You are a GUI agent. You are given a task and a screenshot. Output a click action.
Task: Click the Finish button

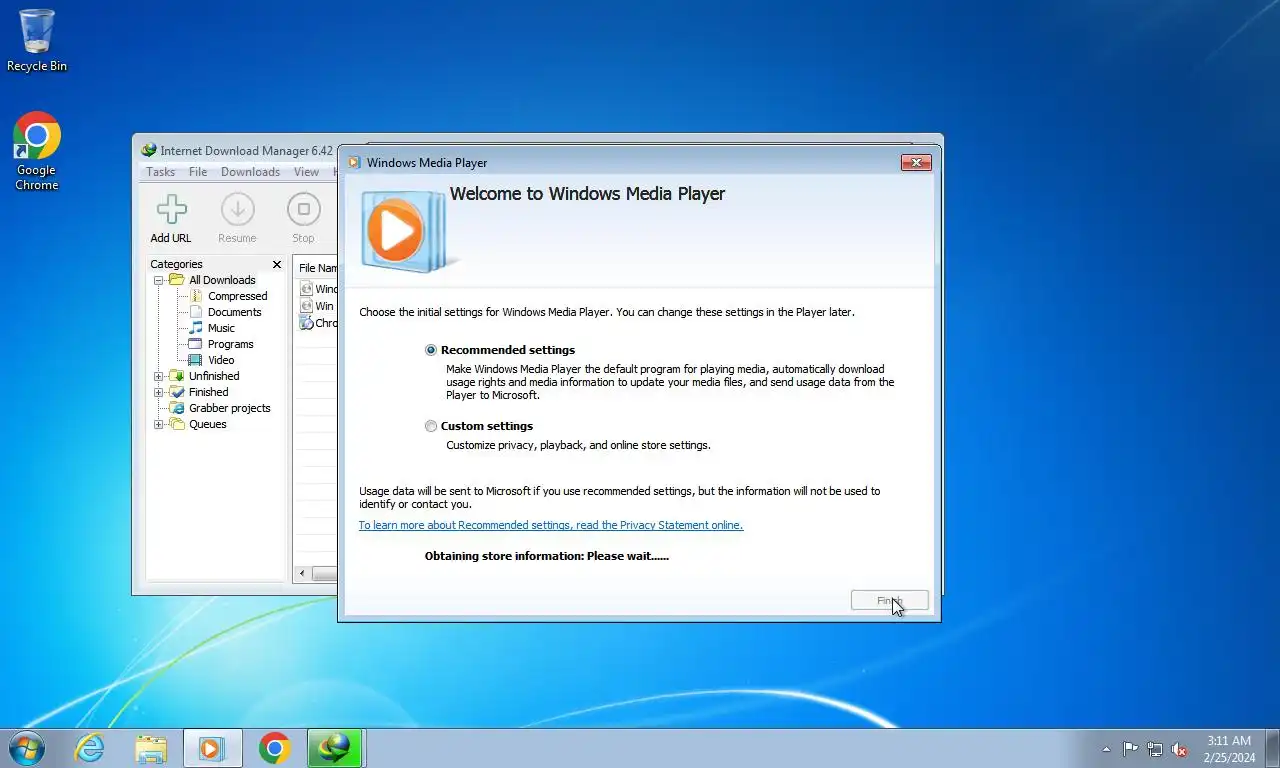[x=890, y=601]
